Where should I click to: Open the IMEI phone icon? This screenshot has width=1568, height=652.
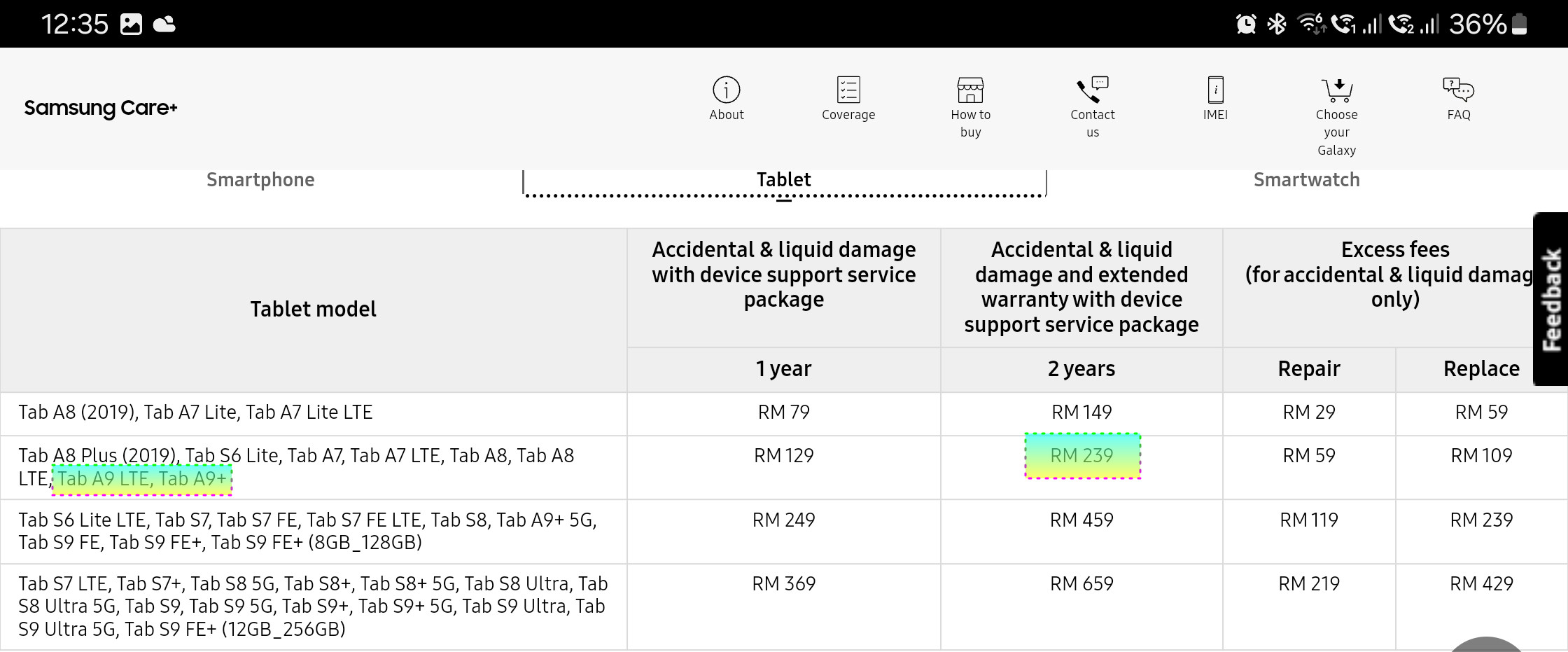[x=1215, y=90]
